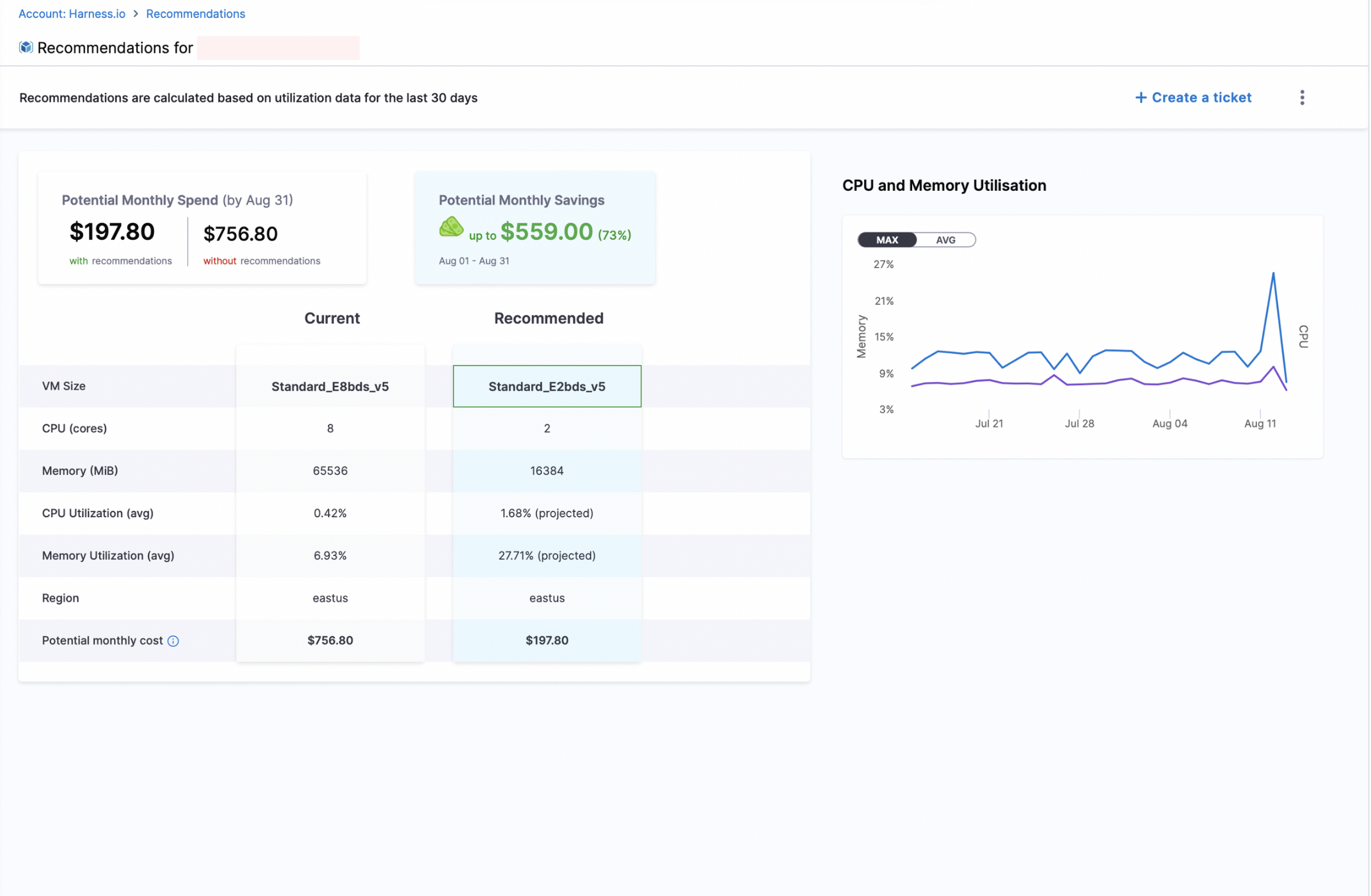
Task: Navigate to Recommendations breadcrumb
Action: pos(195,13)
